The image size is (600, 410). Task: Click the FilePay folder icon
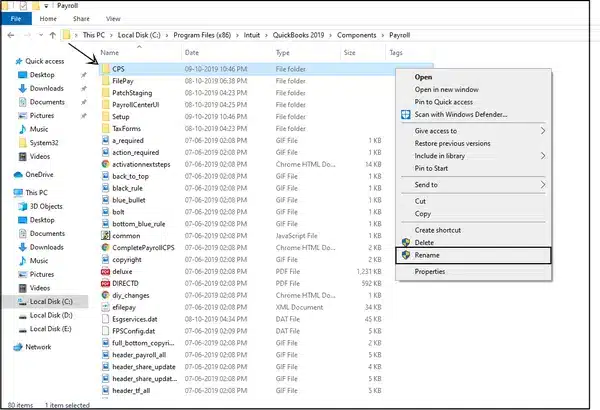(106, 81)
